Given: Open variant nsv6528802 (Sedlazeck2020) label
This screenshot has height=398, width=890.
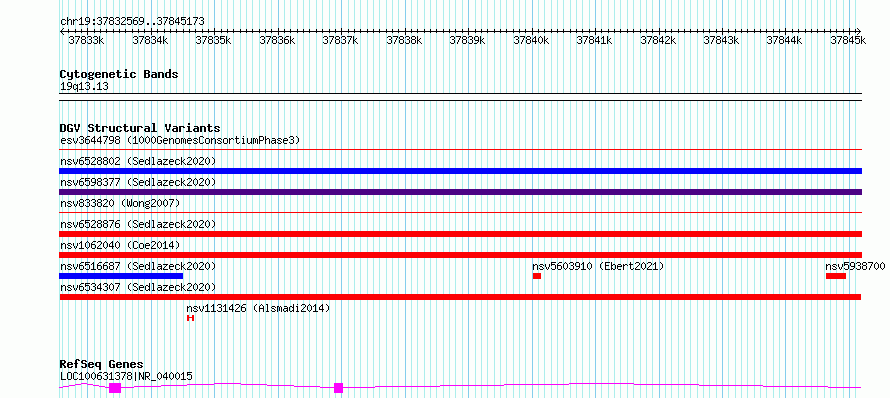Looking at the screenshot, I should tap(138, 161).
